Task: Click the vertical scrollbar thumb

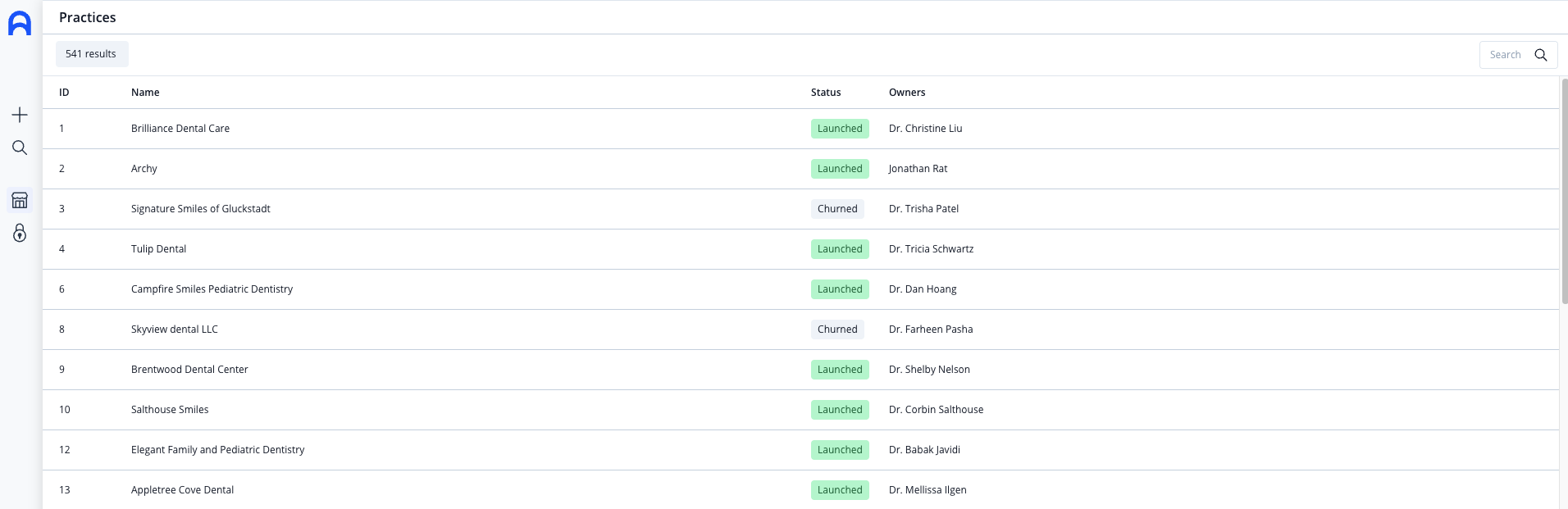Action: (x=1565, y=192)
